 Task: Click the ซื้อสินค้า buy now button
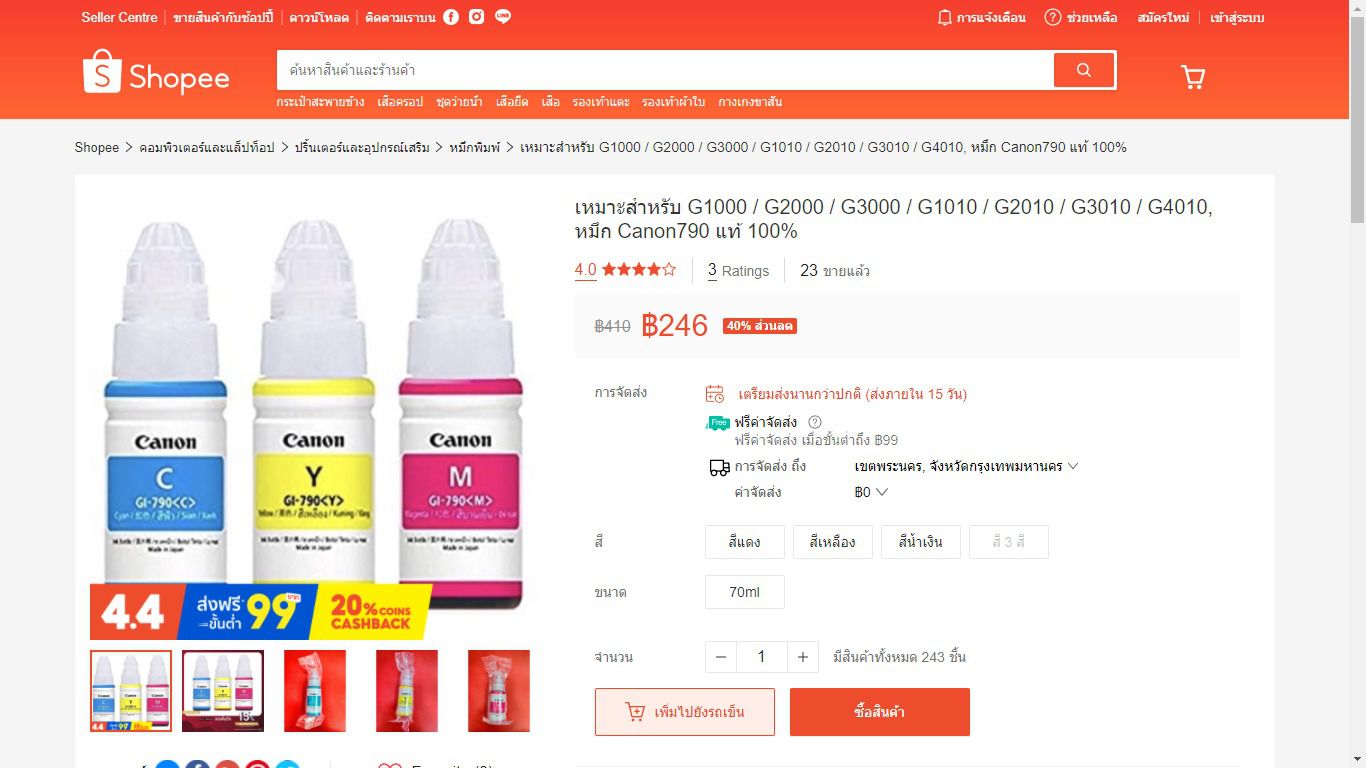tap(880, 712)
